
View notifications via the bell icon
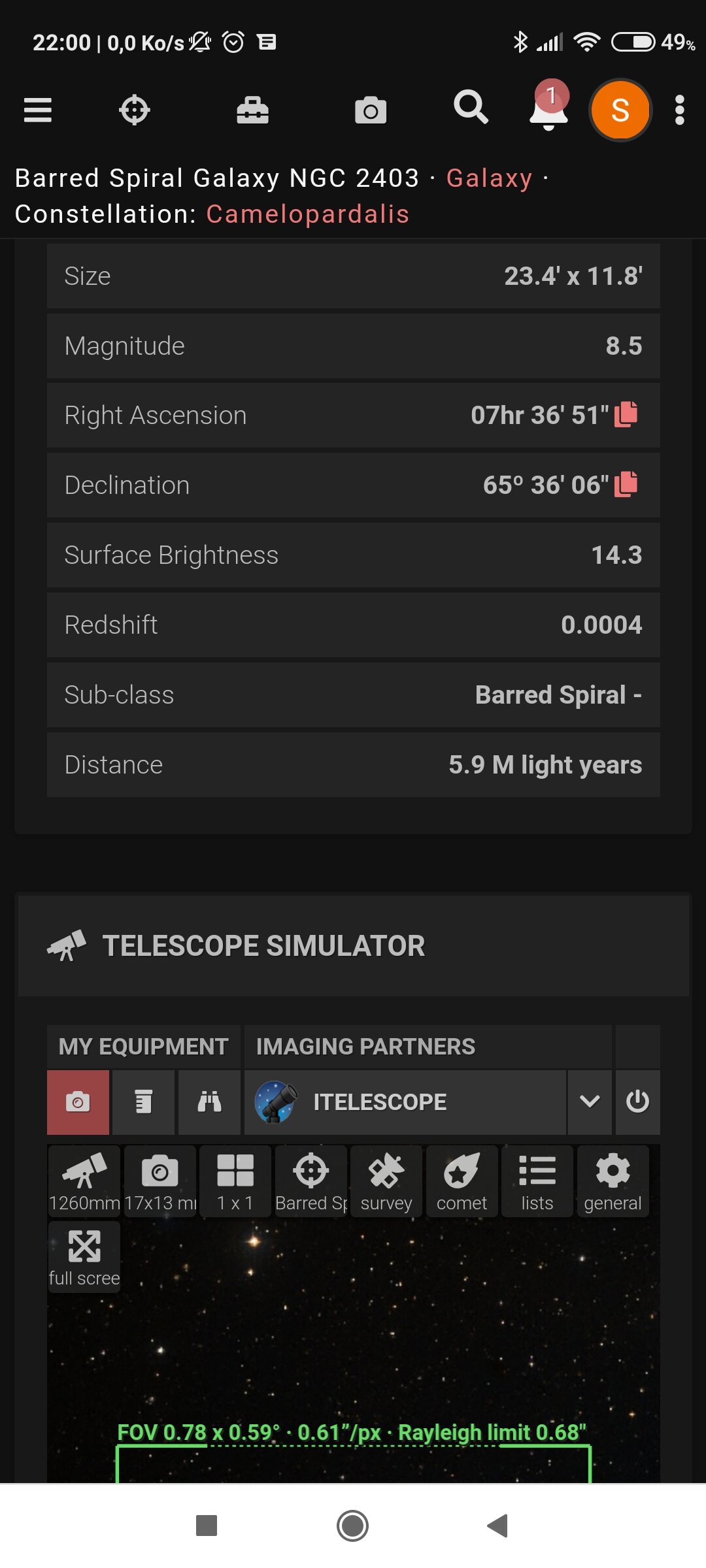[x=548, y=108]
